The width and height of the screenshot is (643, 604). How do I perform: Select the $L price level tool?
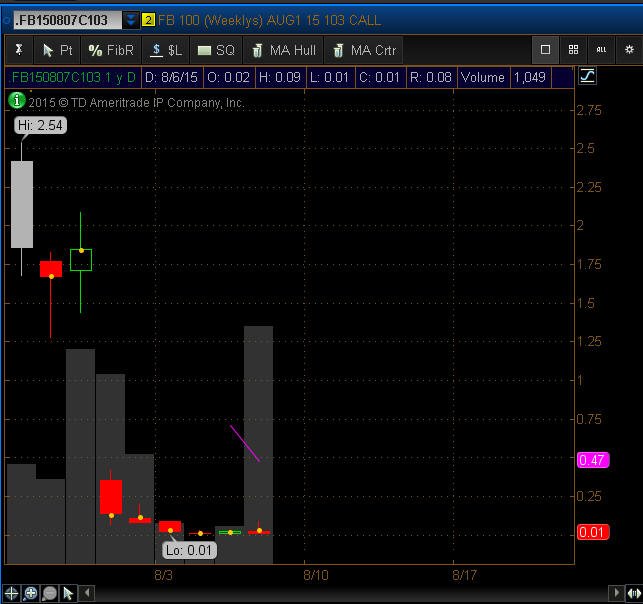point(166,50)
